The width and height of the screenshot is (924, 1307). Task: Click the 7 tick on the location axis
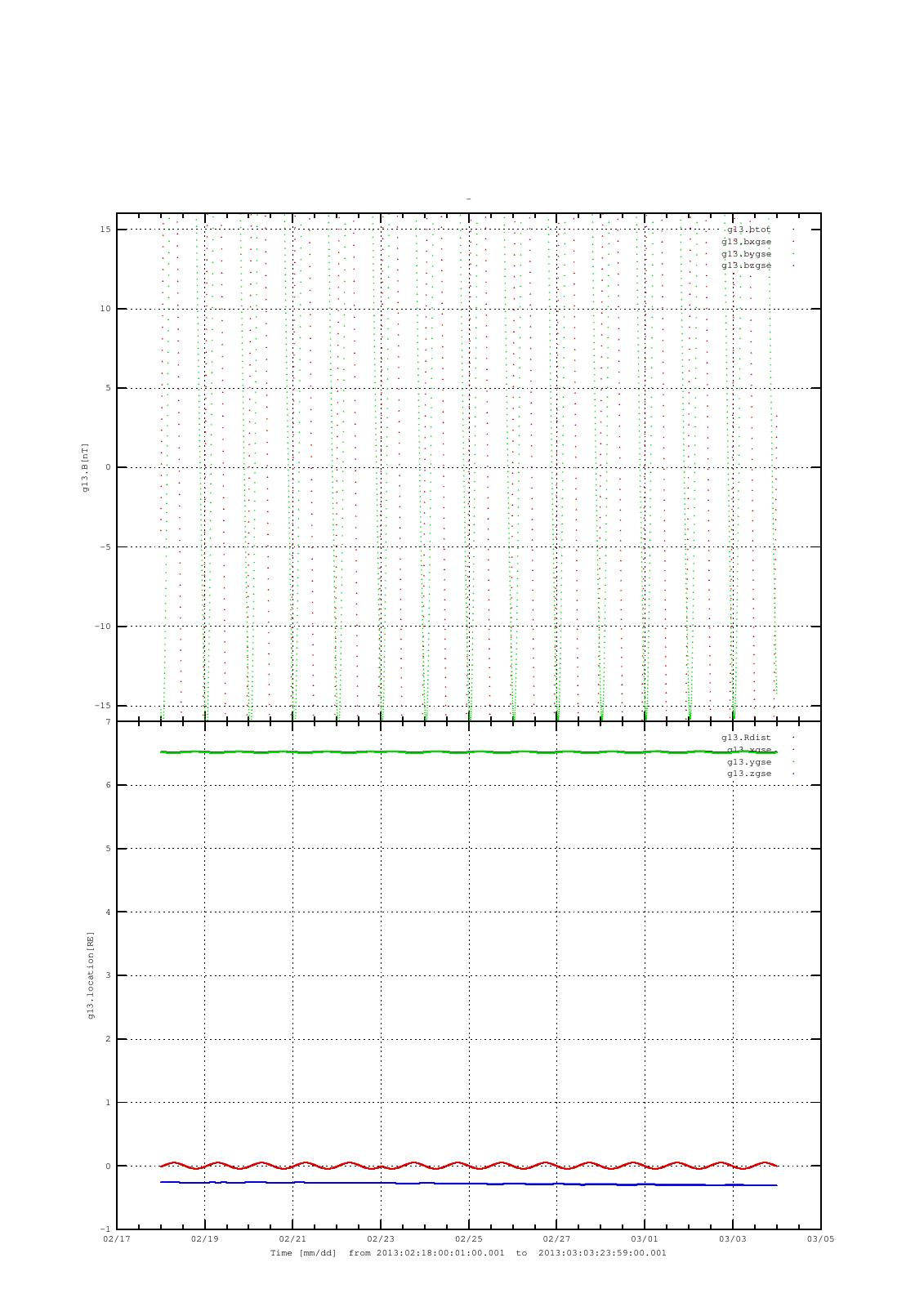(x=108, y=722)
